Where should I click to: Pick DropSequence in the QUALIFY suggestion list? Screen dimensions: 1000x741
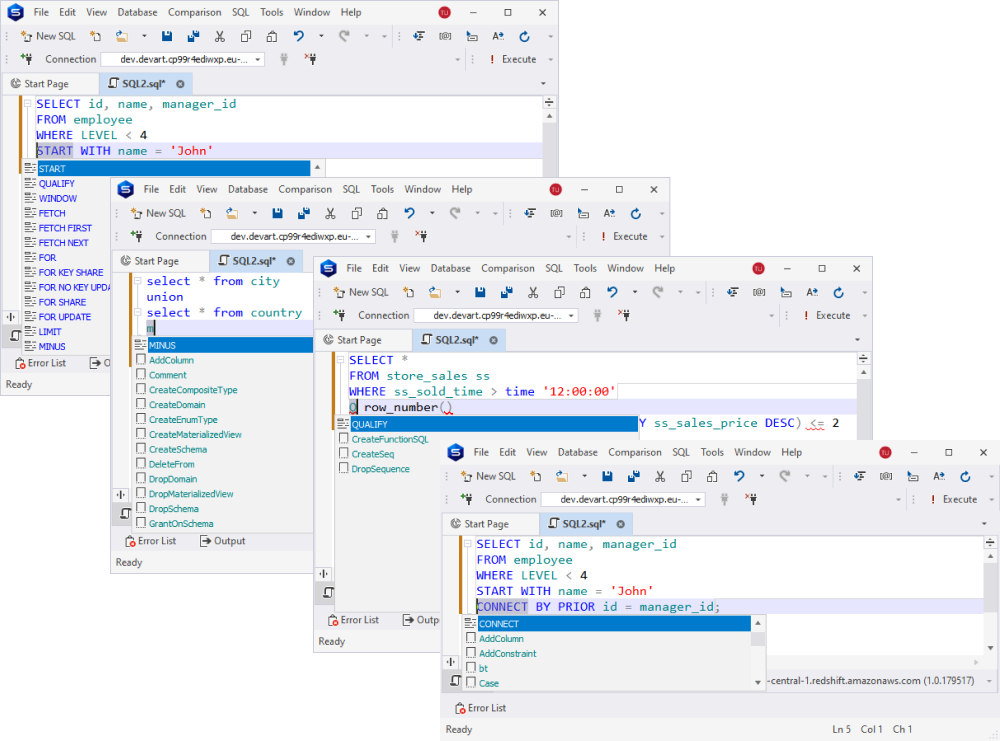tap(380, 469)
